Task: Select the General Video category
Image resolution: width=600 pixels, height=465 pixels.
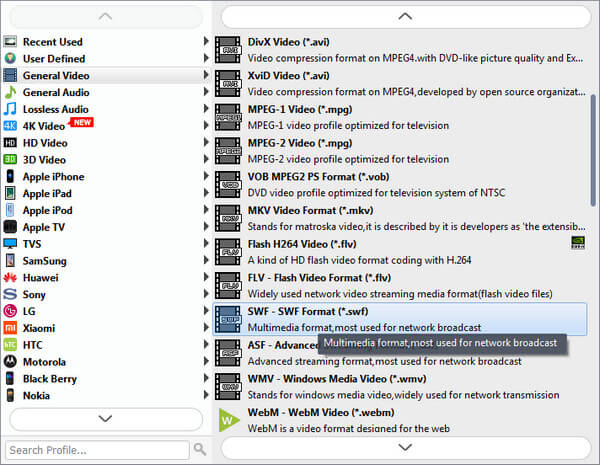Action: pyautogui.click(x=56, y=75)
